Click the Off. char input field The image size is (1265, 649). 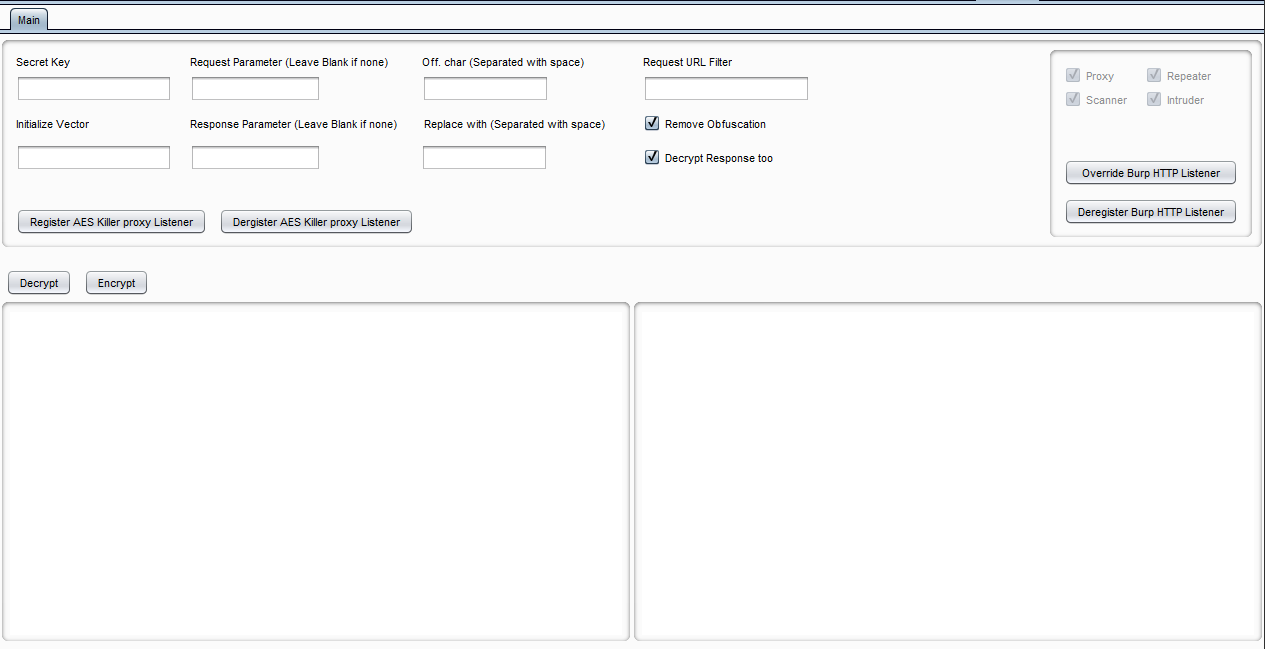[x=485, y=88]
